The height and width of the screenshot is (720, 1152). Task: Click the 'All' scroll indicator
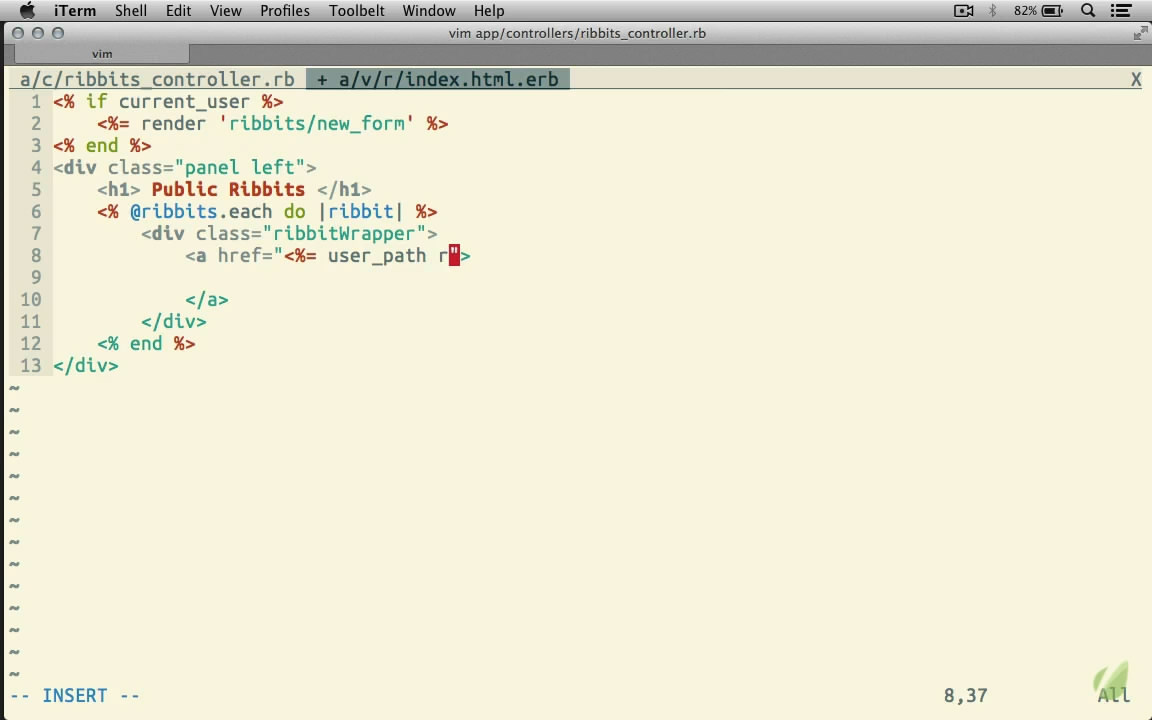click(1113, 695)
